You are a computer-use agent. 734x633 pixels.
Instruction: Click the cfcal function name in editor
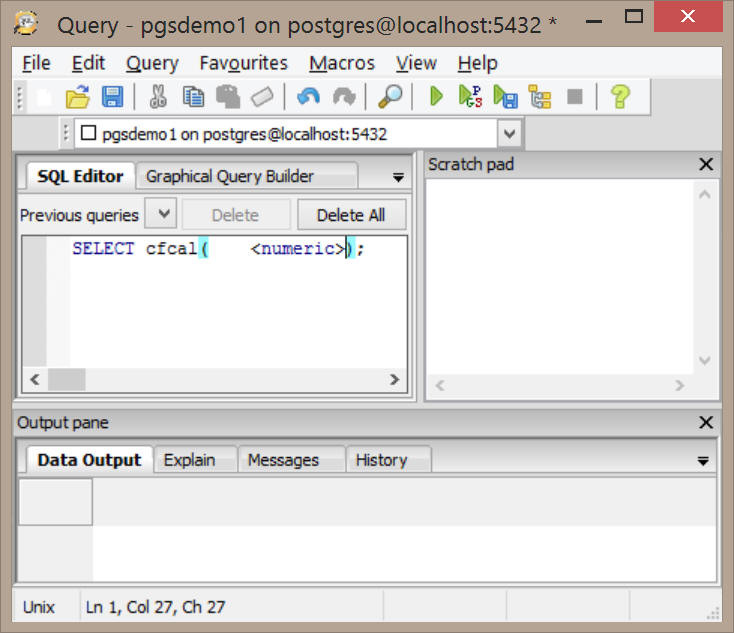click(x=171, y=248)
